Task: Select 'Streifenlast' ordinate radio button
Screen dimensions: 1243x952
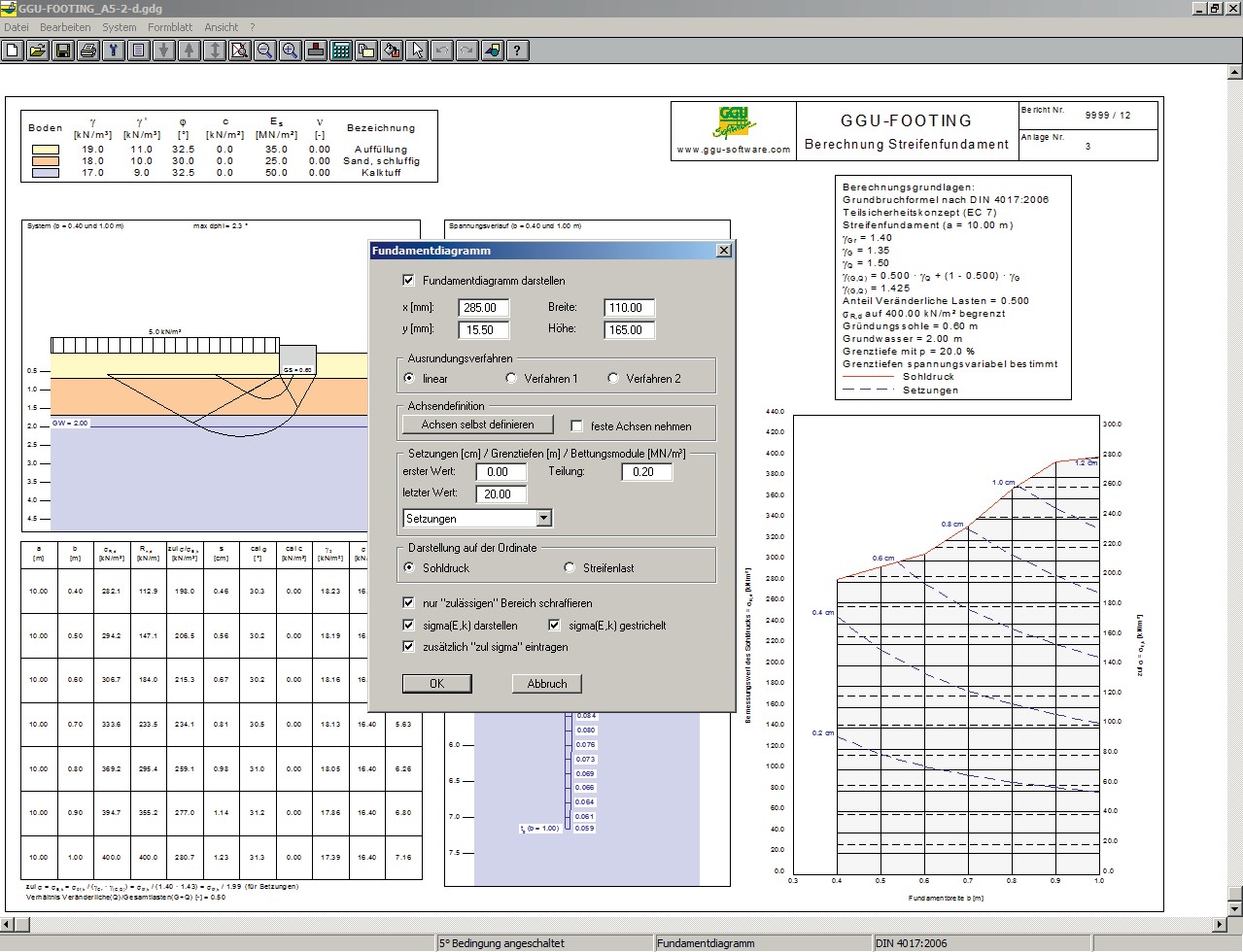Action: tap(570, 568)
